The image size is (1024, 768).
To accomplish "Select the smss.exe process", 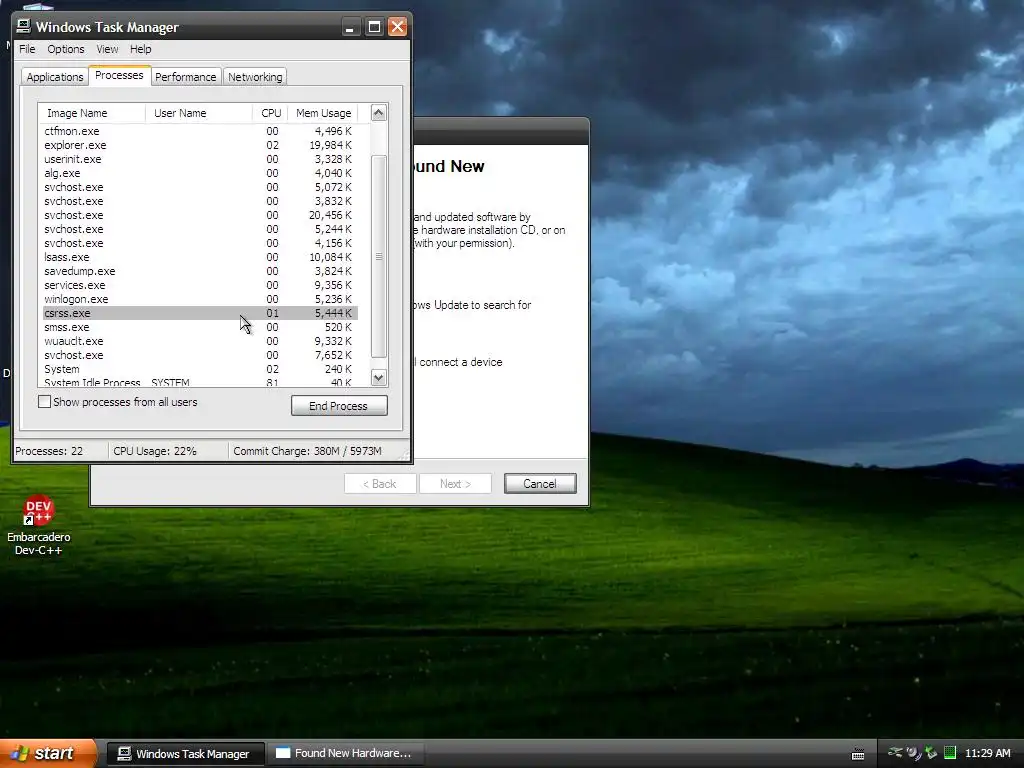I will click(200, 327).
